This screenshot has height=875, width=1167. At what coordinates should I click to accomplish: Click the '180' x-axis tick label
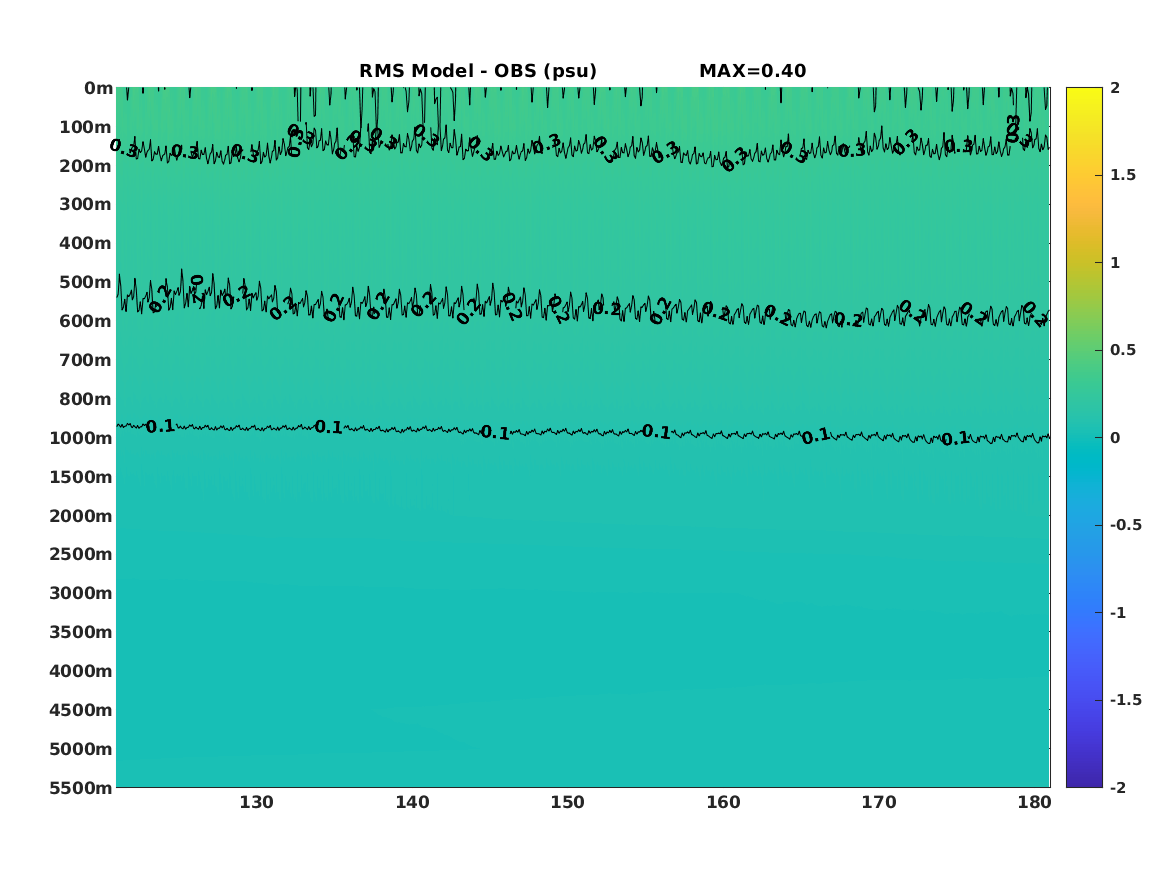(1034, 803)
